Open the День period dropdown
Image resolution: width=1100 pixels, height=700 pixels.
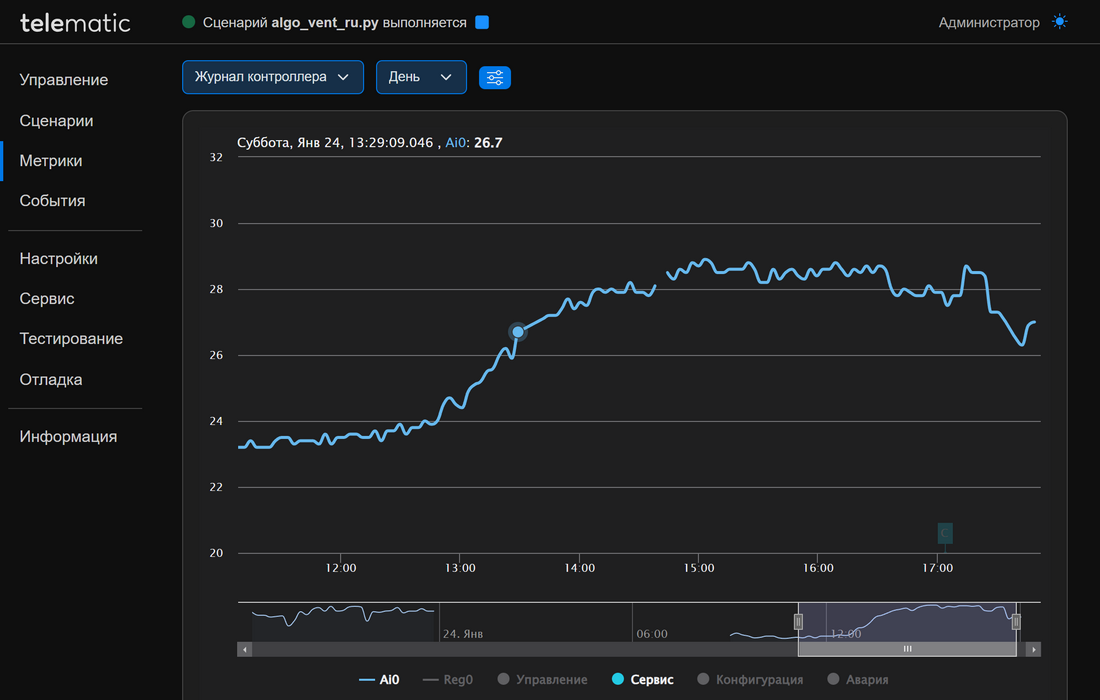(x=421, y=77)
